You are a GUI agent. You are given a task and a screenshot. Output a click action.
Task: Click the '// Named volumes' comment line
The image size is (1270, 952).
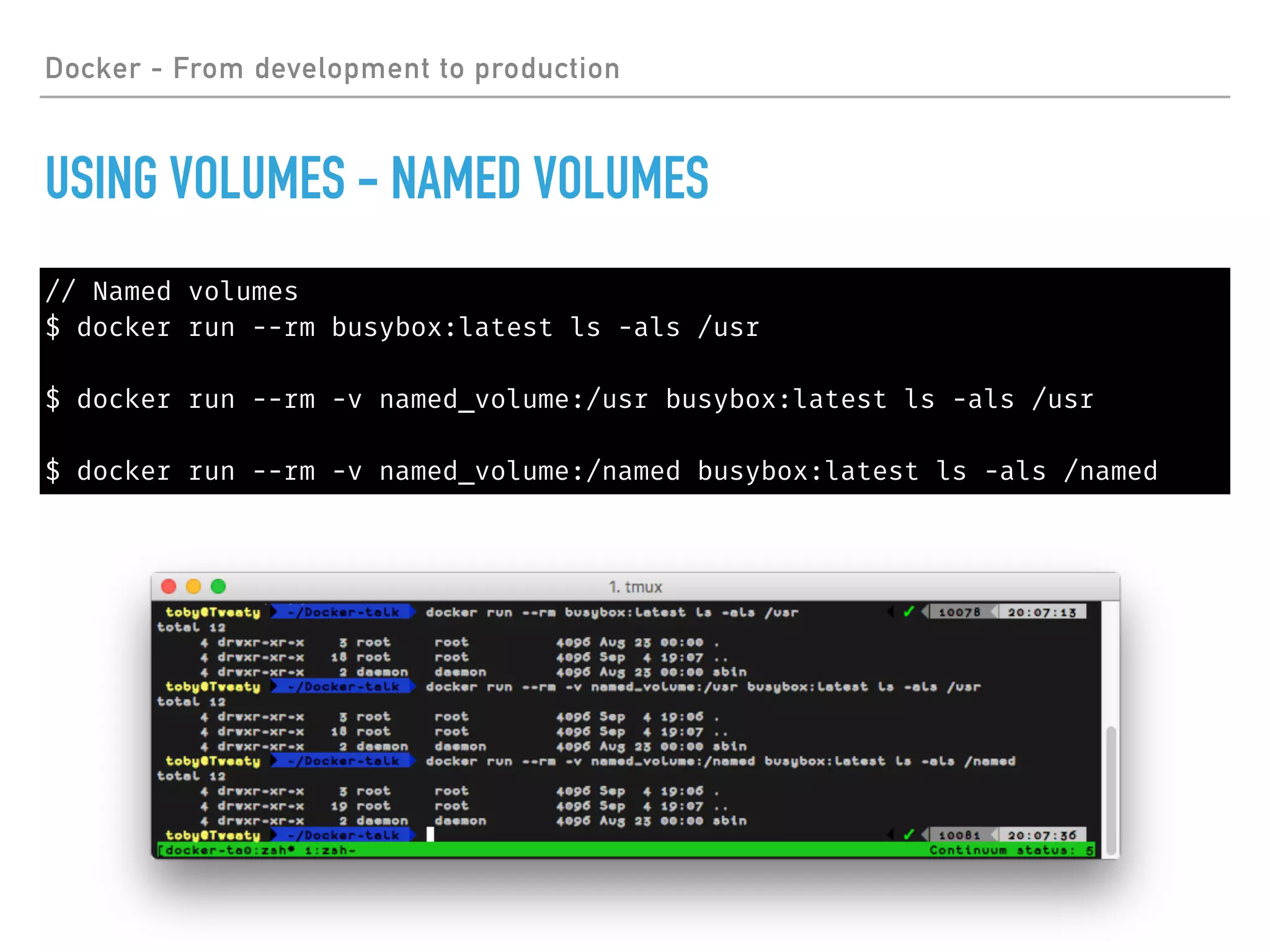[x=172, y=291]
